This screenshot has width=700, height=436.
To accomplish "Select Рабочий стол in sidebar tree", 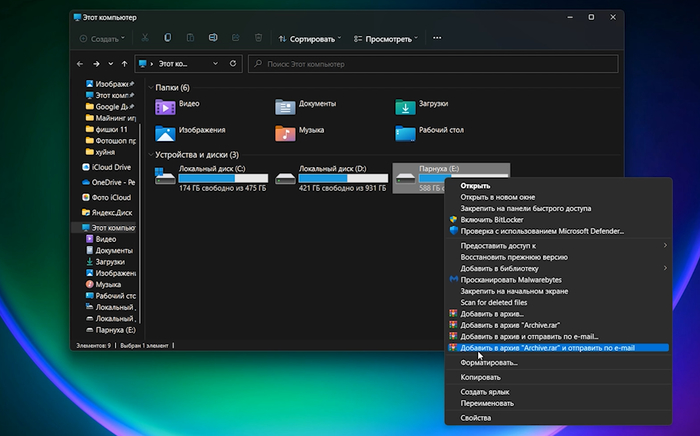I will 110,296.
